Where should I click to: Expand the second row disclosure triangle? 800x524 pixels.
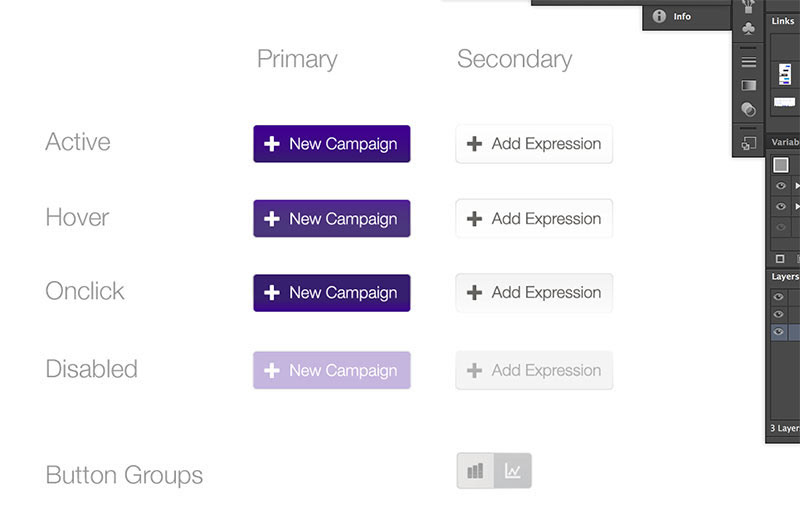797,206
